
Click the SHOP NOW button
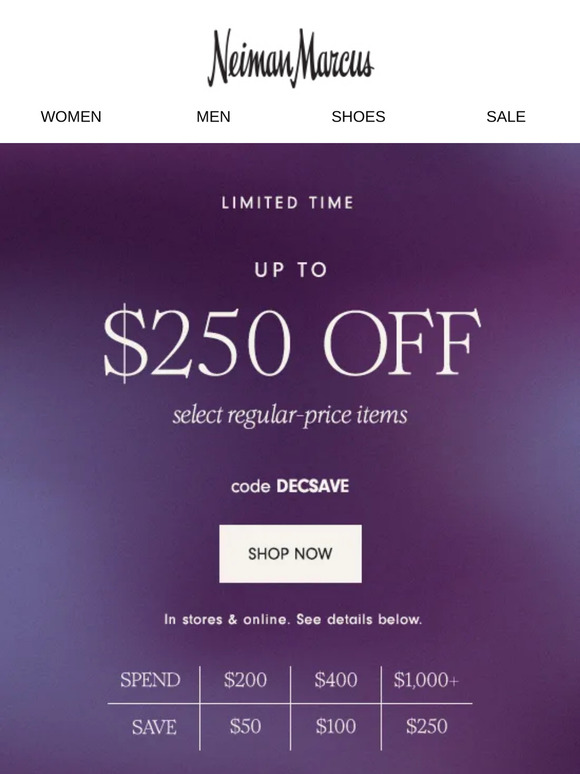click(290, 553)
